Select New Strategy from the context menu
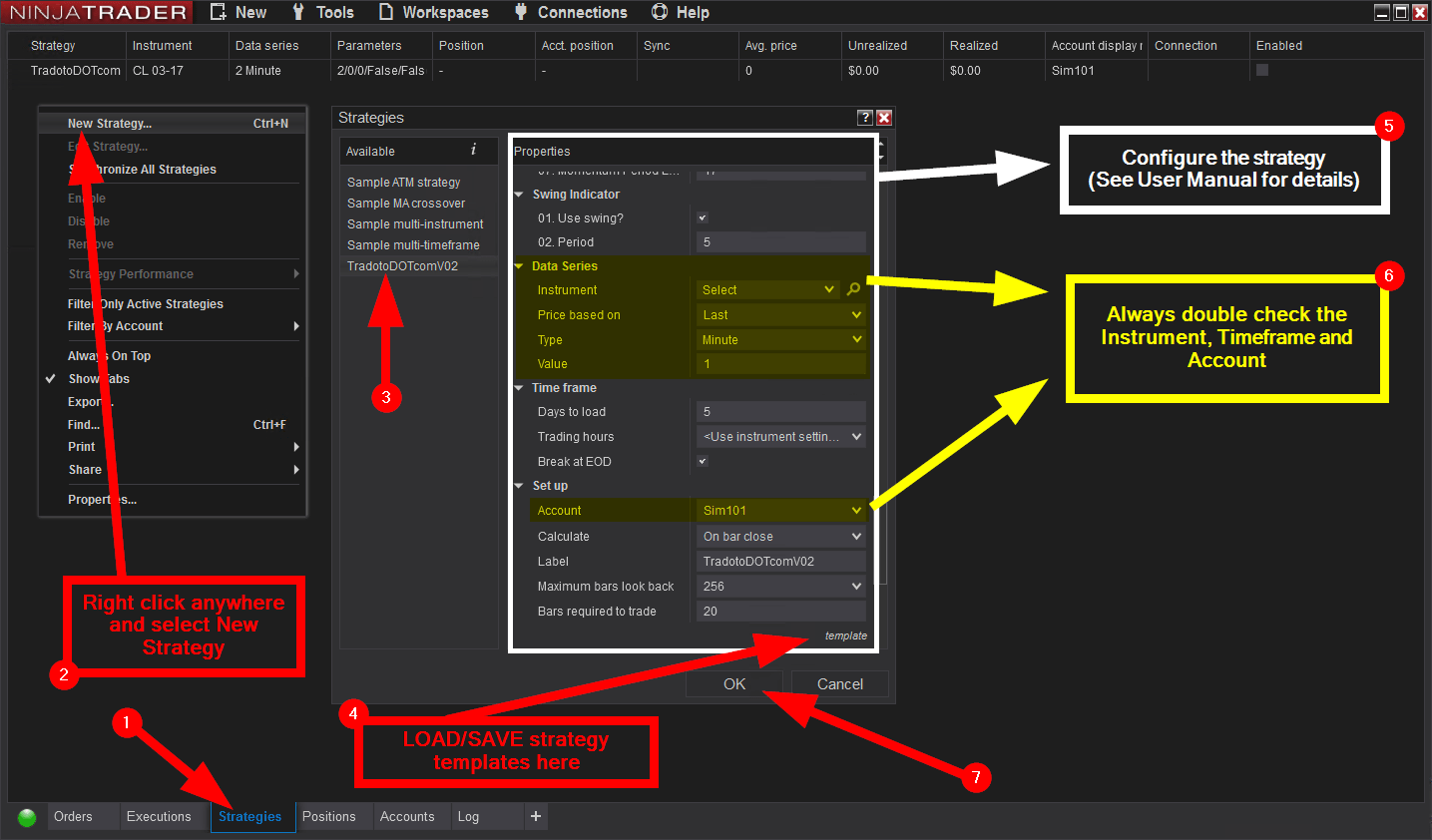The image size is (1432, 840). coord(110,124)
